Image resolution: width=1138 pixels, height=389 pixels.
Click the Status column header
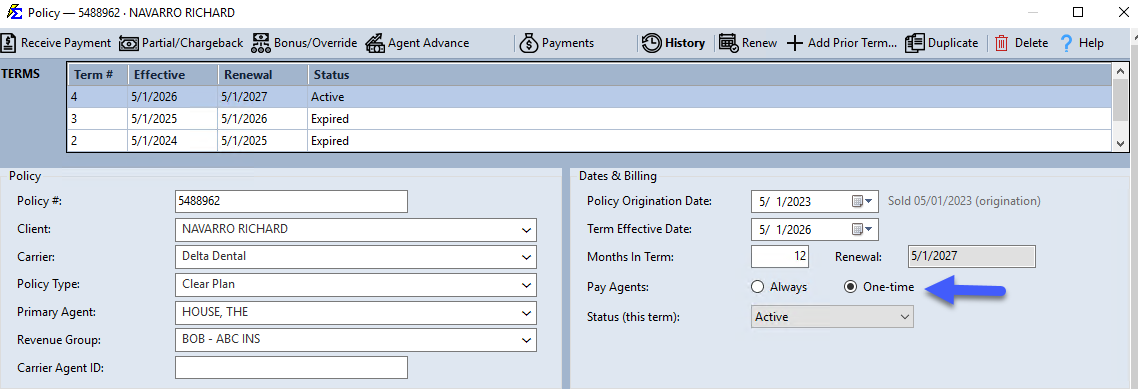pos(709,75)
